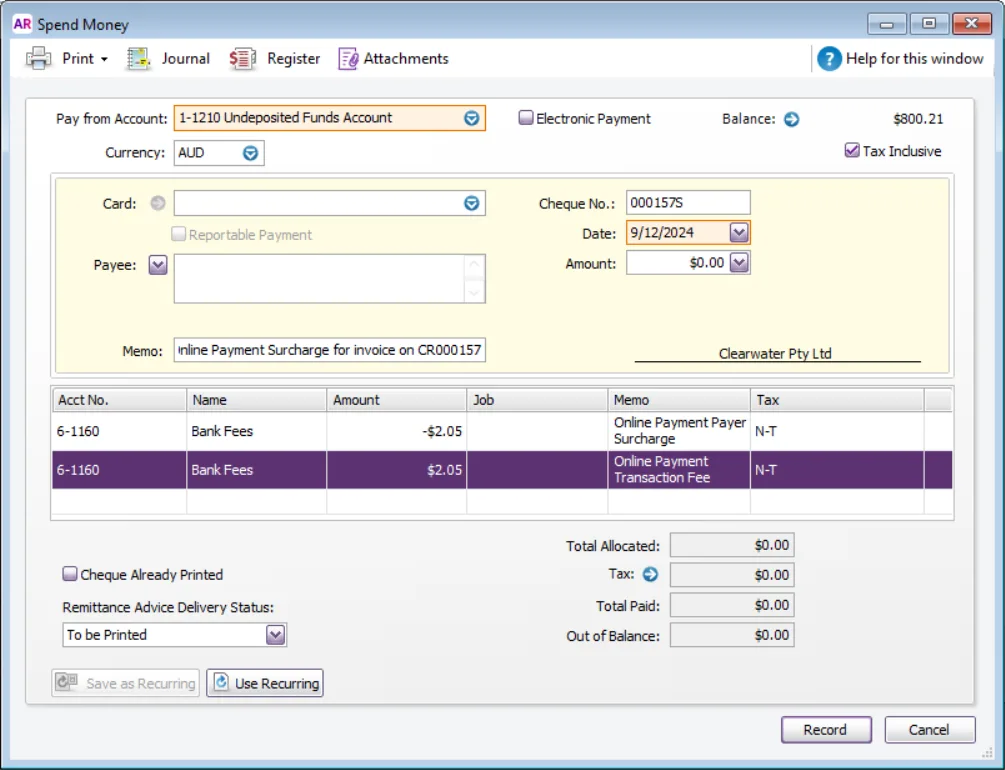Open the Remittance Advice Delivery Status dropdown

pyautogui.click(x=275, y=635)
